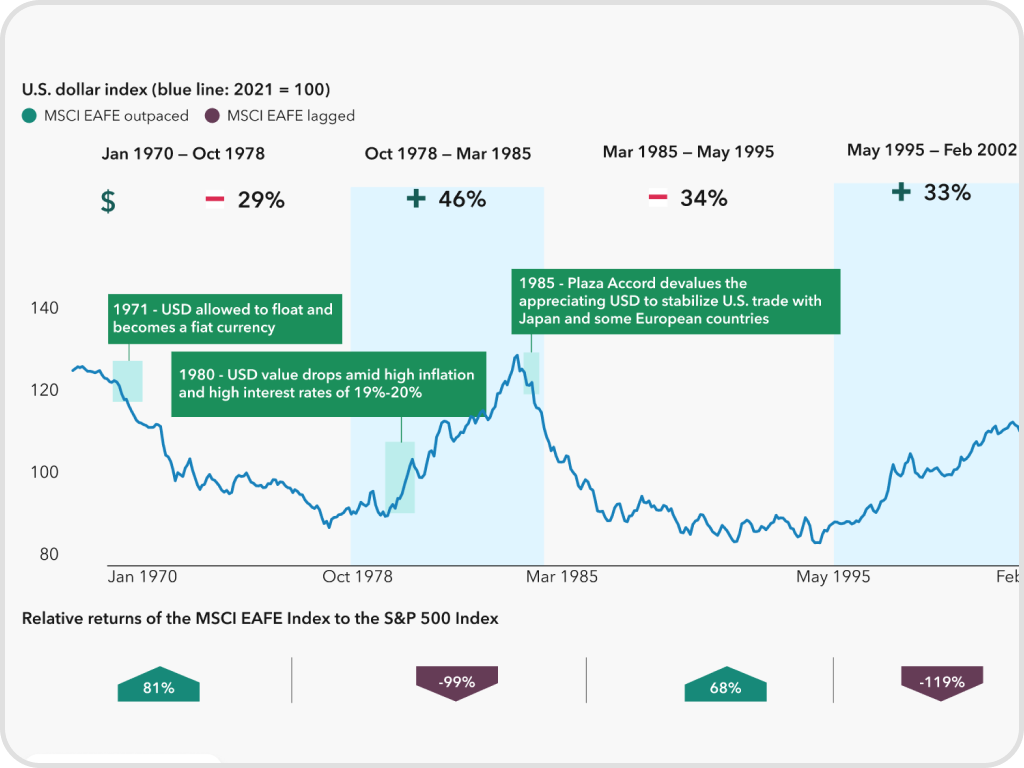Click the purple MSCI EAFE lagged legend dot
1024x768 pixels.
click(213, 116)
